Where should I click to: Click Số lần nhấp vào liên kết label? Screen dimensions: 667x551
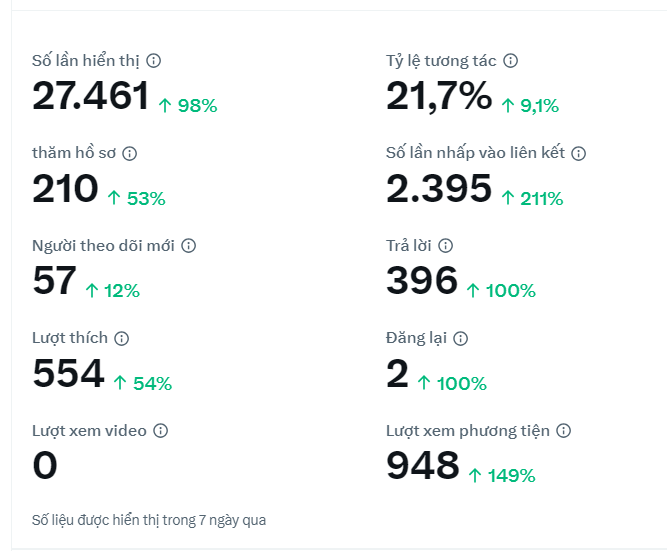point(475,153)
